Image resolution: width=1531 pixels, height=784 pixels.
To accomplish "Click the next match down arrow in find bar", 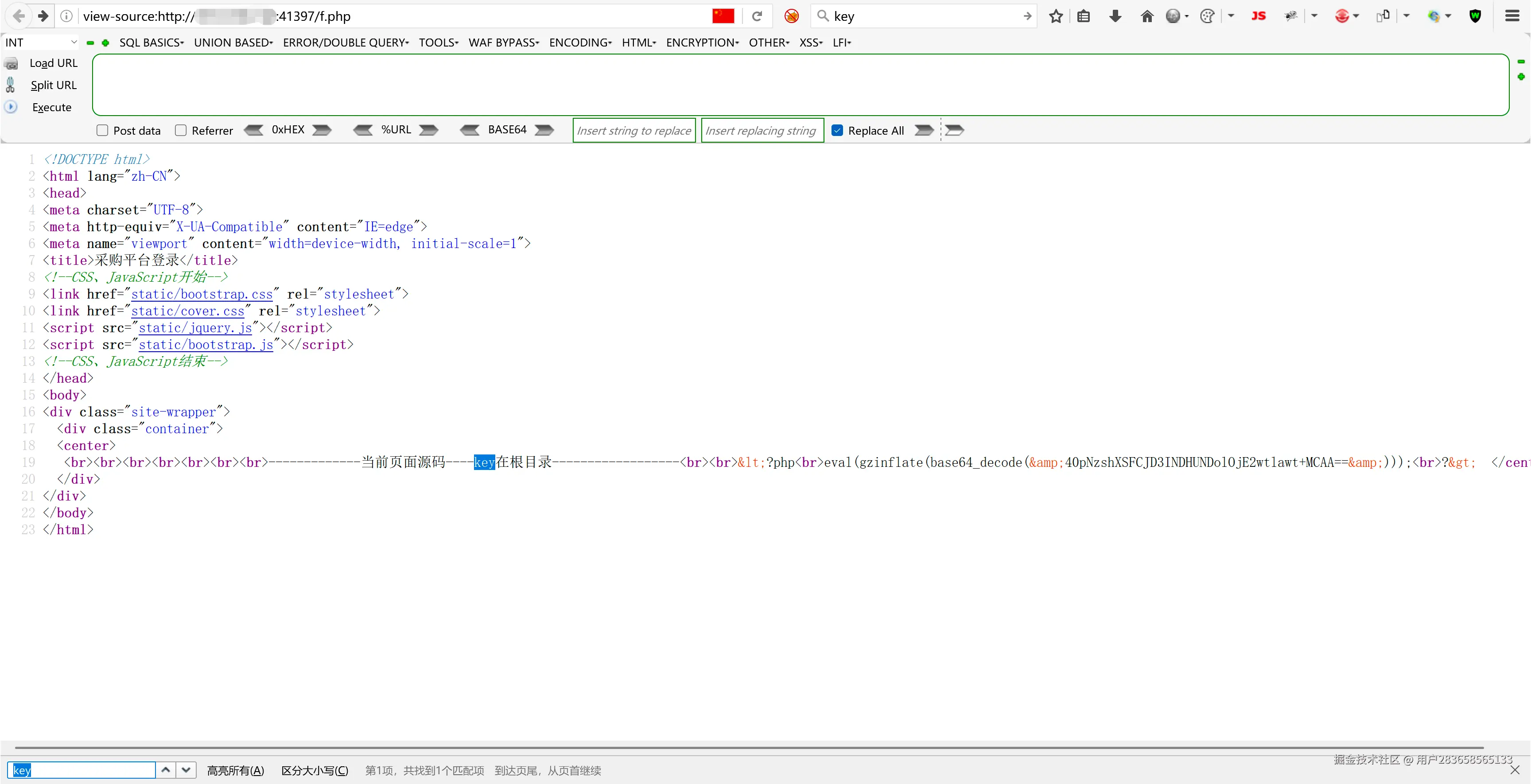I will pos(186,770).
